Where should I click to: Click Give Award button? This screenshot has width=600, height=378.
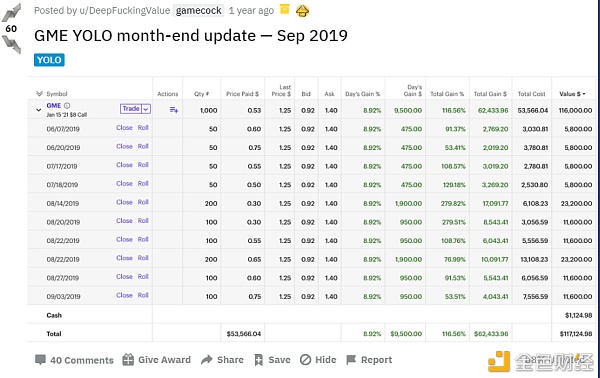pos(157,360)
